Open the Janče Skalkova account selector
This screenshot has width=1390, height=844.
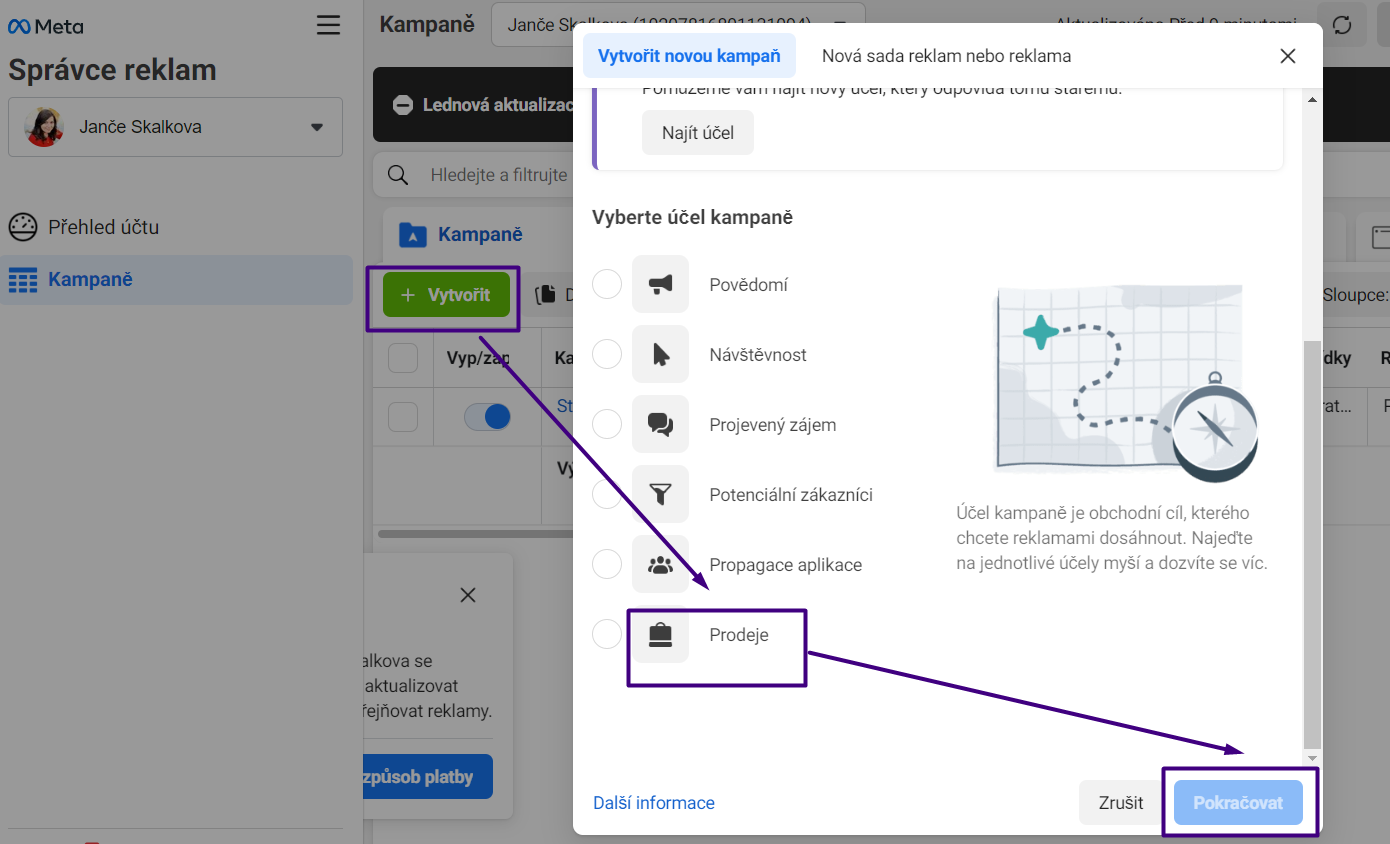pyautogui.click(x=175, y=127)
